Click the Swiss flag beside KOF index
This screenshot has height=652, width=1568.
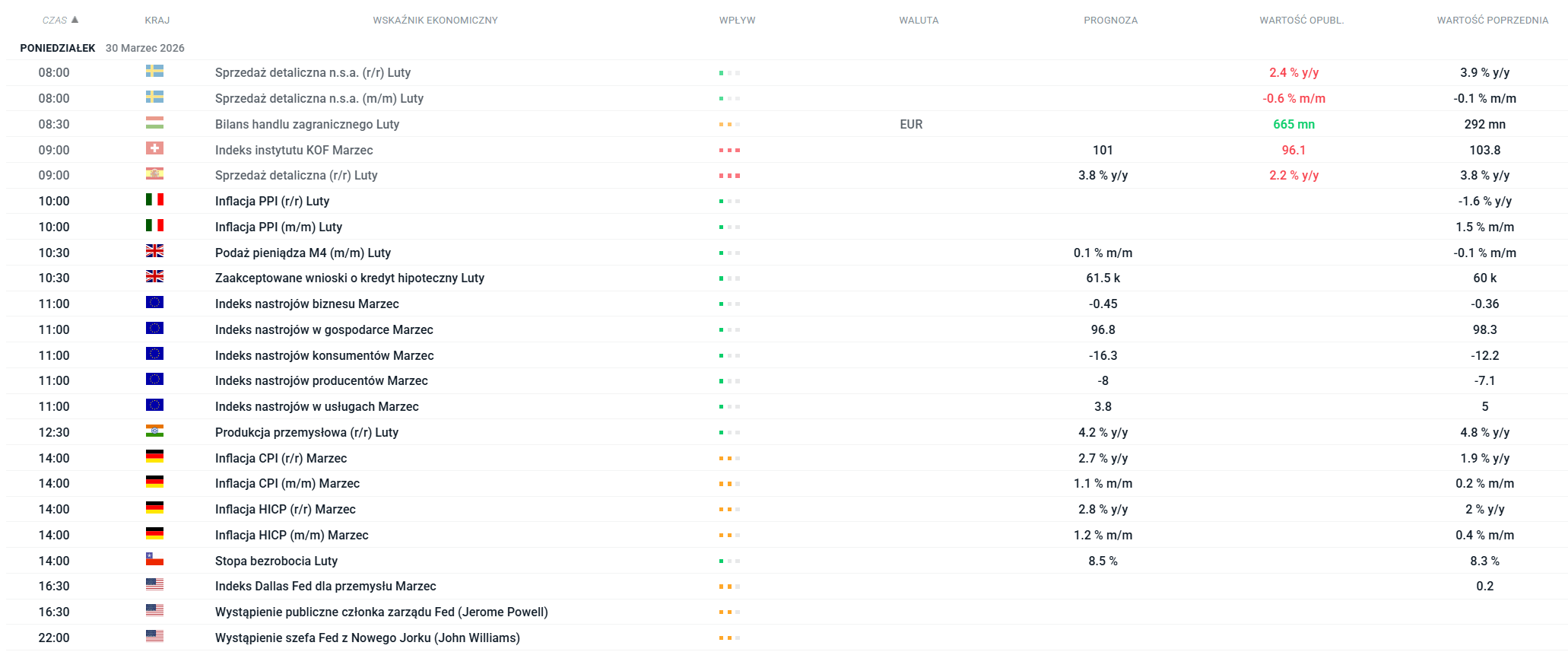(154, 149)
